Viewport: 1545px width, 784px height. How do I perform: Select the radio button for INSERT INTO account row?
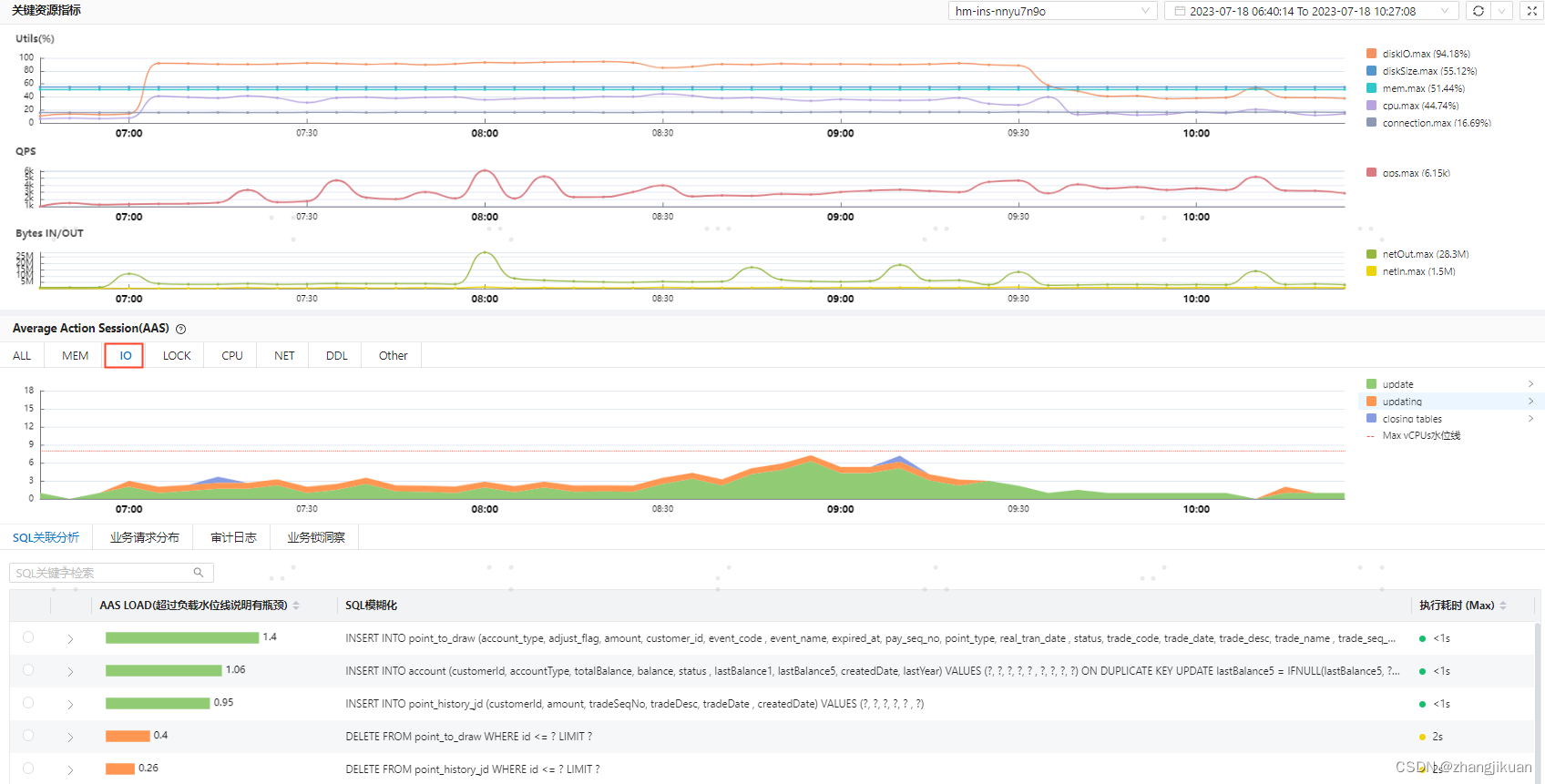28,670
